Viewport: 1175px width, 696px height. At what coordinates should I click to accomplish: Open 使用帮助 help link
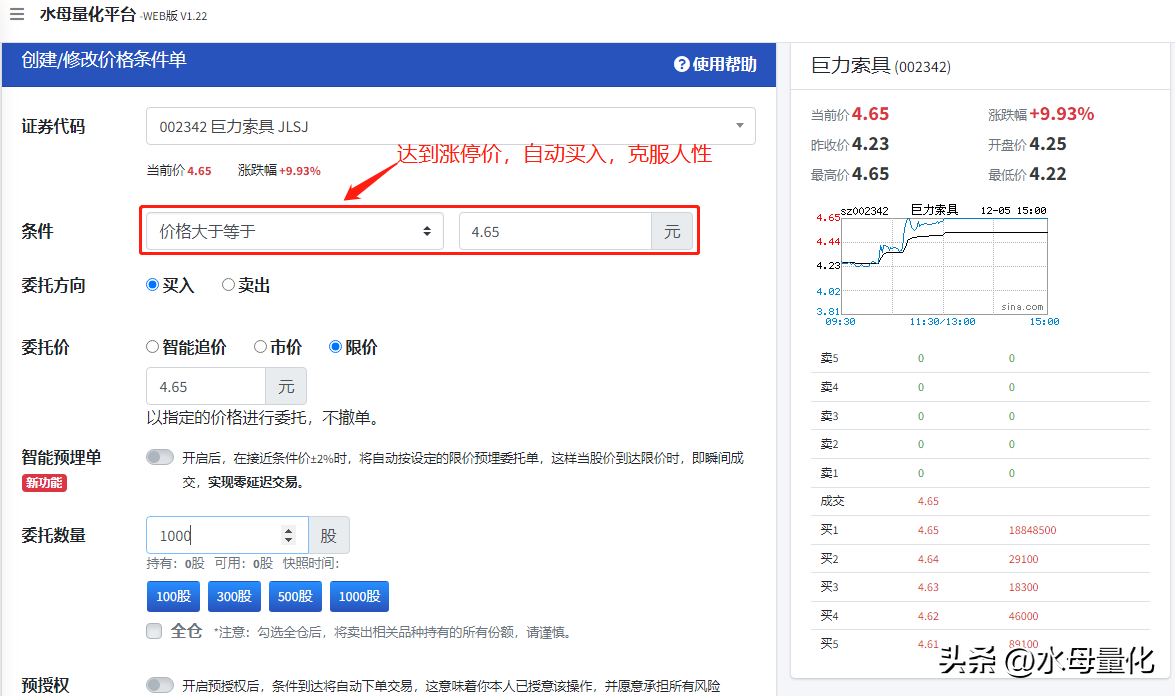pyautogui.click(x=716, y=64)
